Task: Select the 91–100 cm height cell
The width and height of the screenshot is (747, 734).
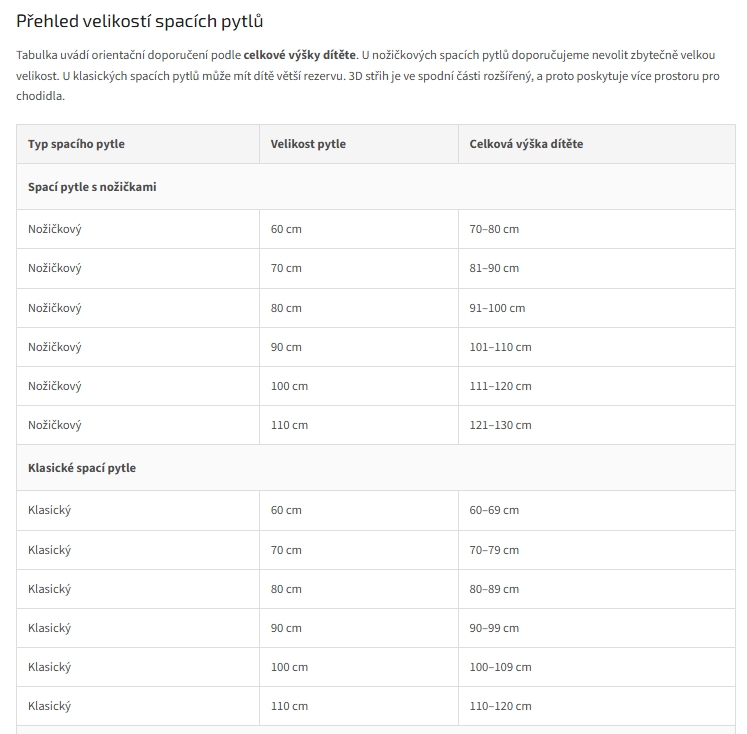Action: 597,308
